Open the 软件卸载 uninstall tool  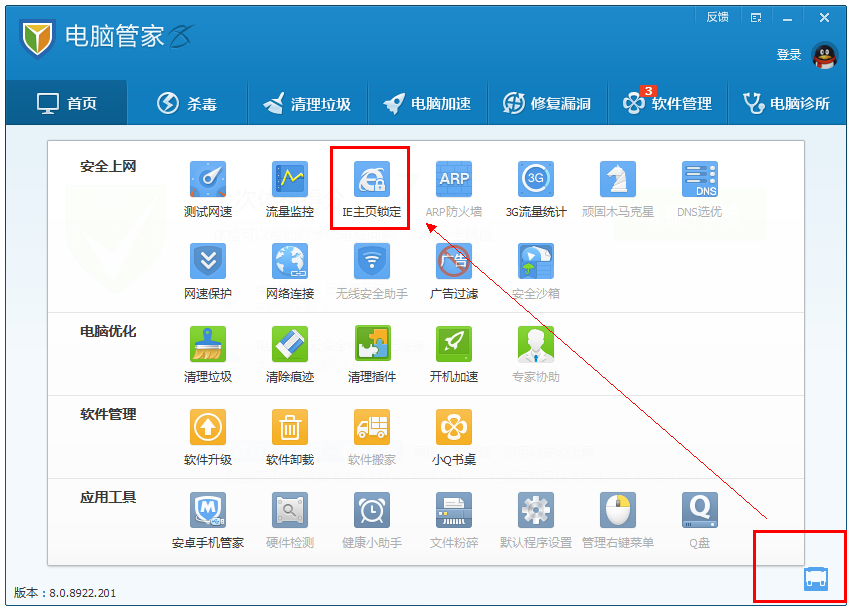point(290,437)
